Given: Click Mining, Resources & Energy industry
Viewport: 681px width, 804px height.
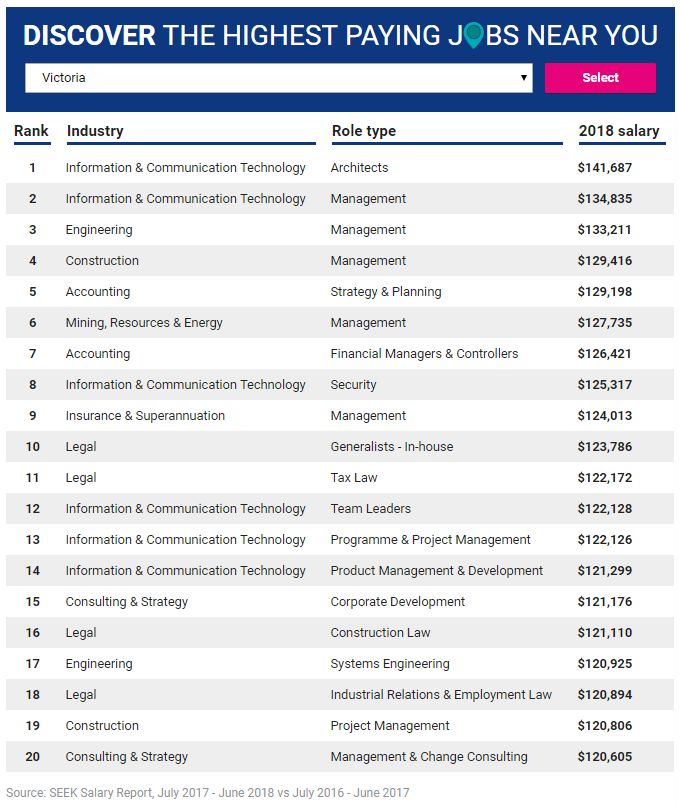Looking at the screenshot, I should click(144, 323).
